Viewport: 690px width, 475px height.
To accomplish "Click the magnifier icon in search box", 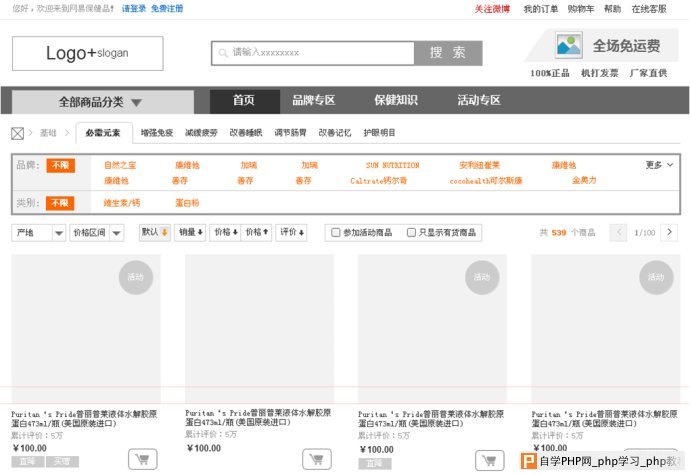I will tap(221, 52).
